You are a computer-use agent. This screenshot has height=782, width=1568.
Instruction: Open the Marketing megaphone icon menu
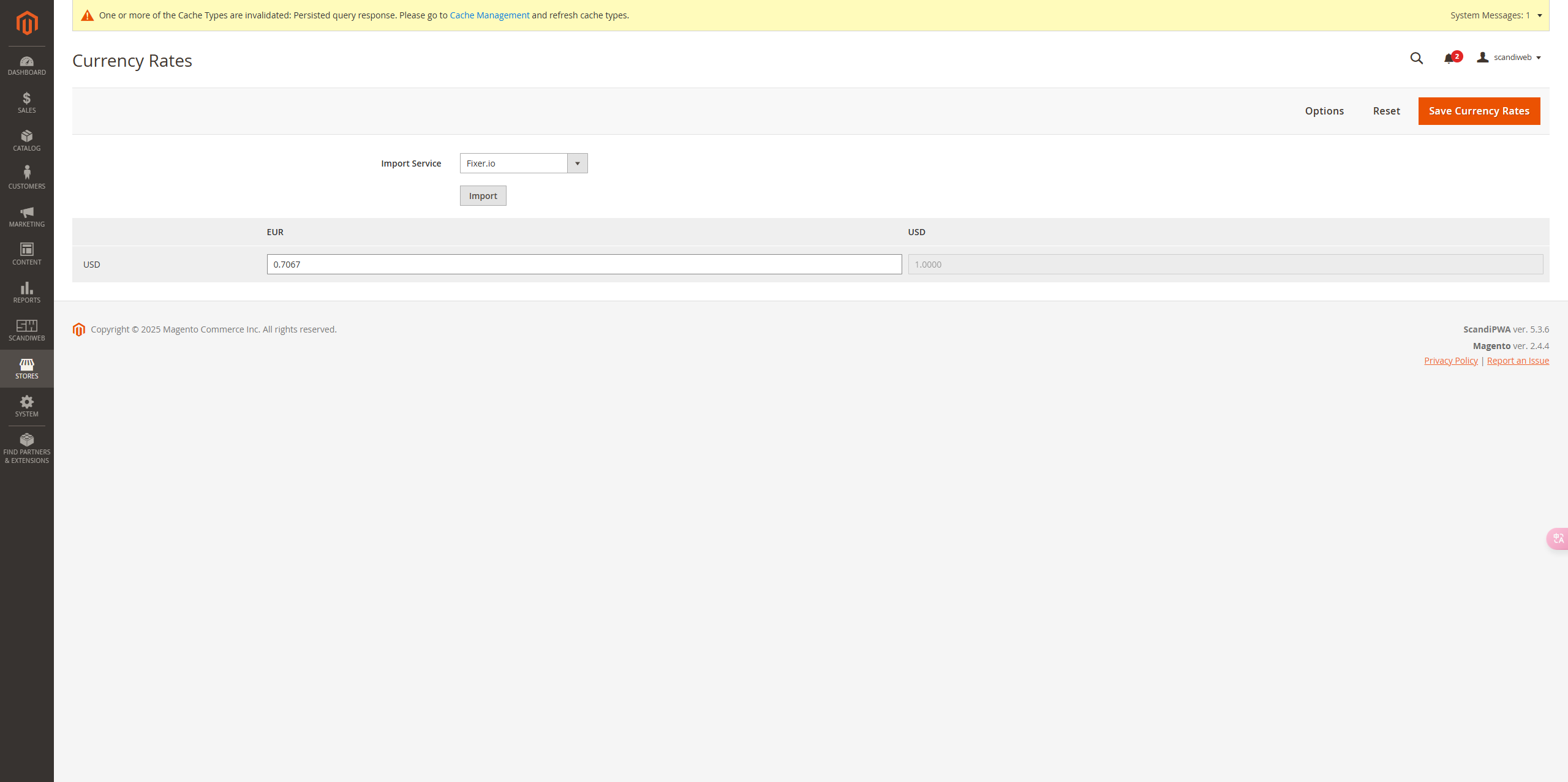tap(26, 217)
